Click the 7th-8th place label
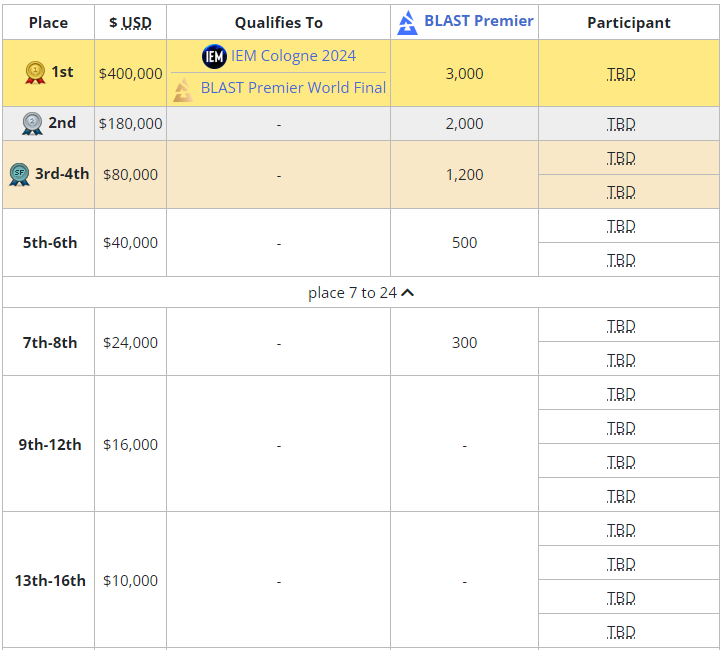 50,342
